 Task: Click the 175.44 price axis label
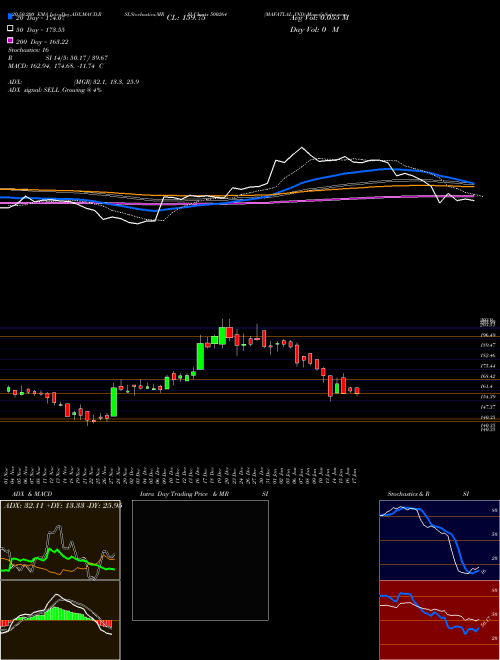click(487, 366)
